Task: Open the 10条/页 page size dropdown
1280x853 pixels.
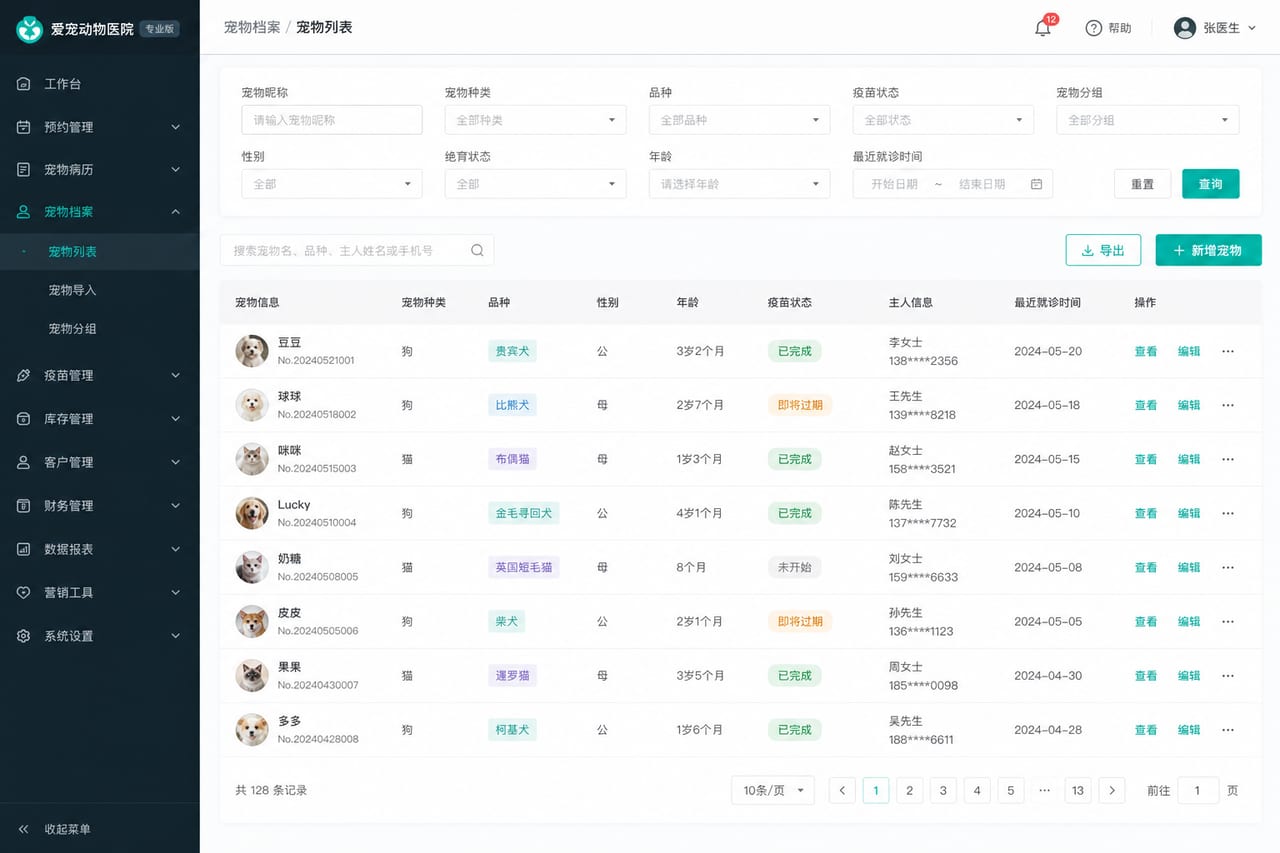Action: [773, 790]
